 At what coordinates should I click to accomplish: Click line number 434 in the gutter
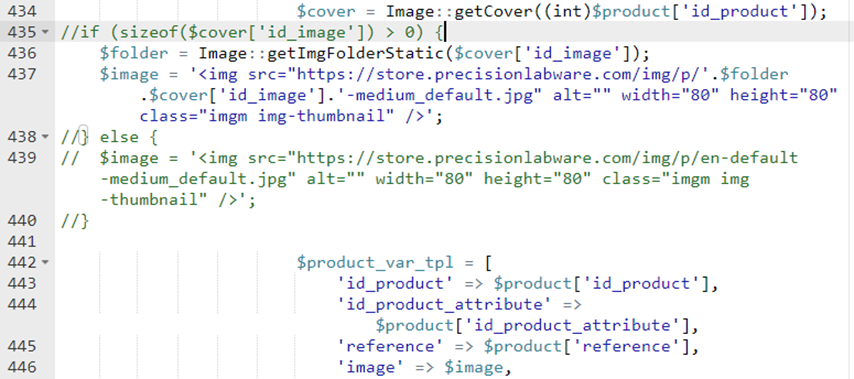[22, 11]
